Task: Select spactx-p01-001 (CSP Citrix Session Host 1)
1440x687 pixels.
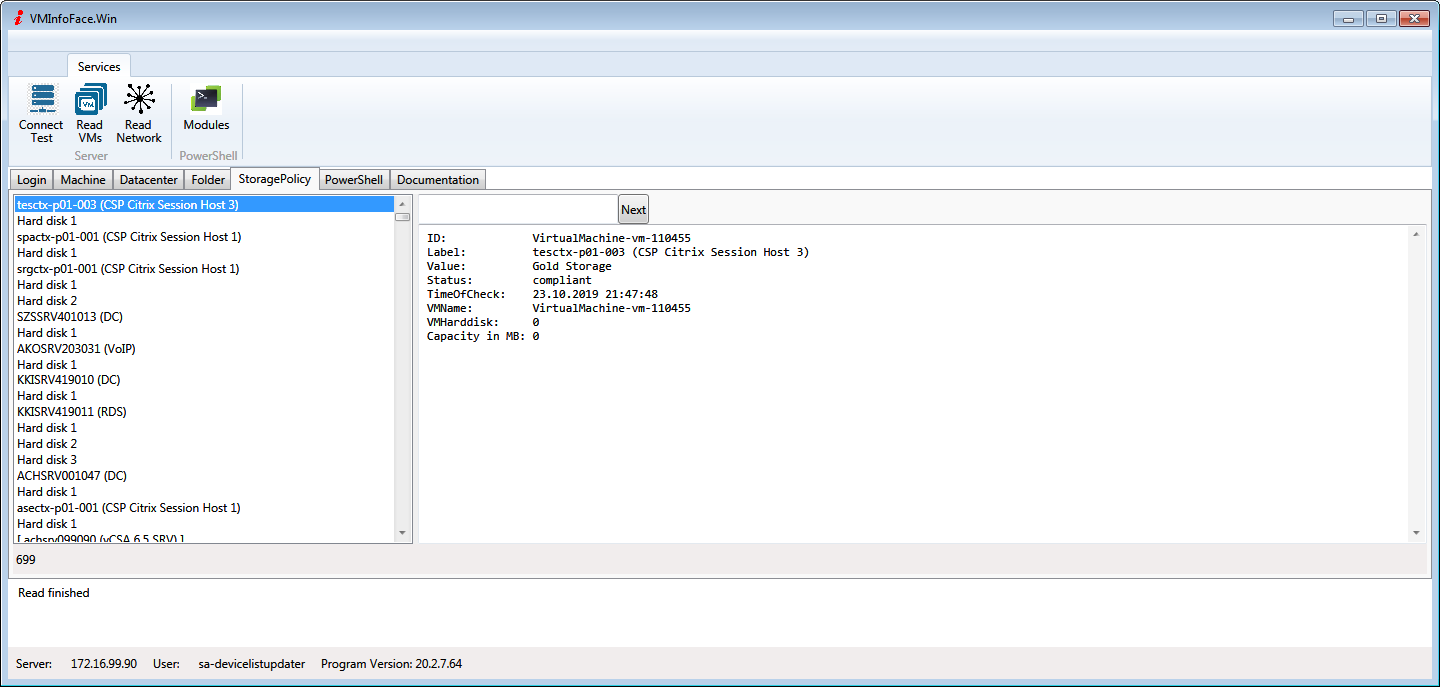Action: point(205,237)
